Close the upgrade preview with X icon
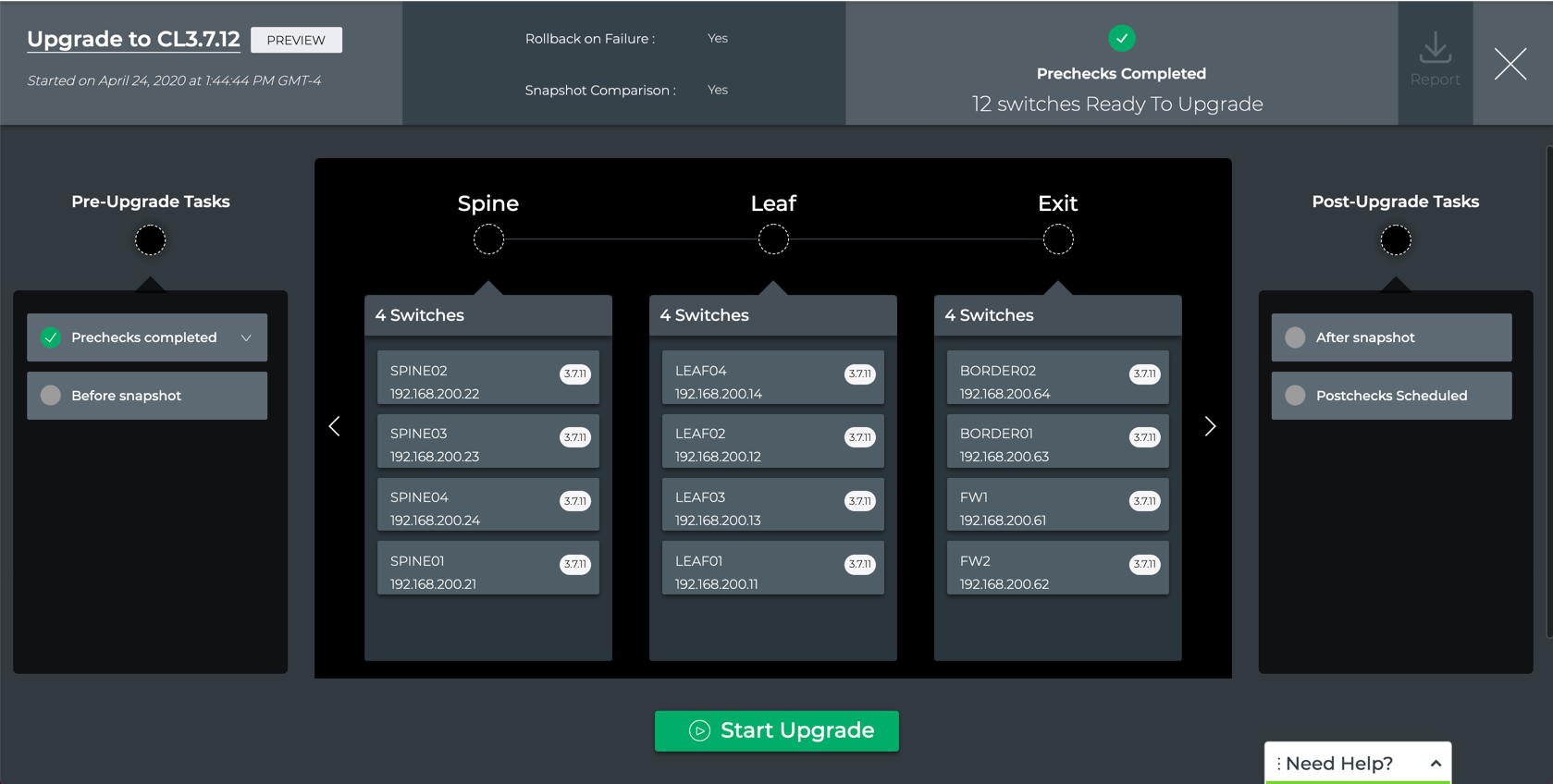Viewport: 1553px width, 784px height. point(1510,64)
